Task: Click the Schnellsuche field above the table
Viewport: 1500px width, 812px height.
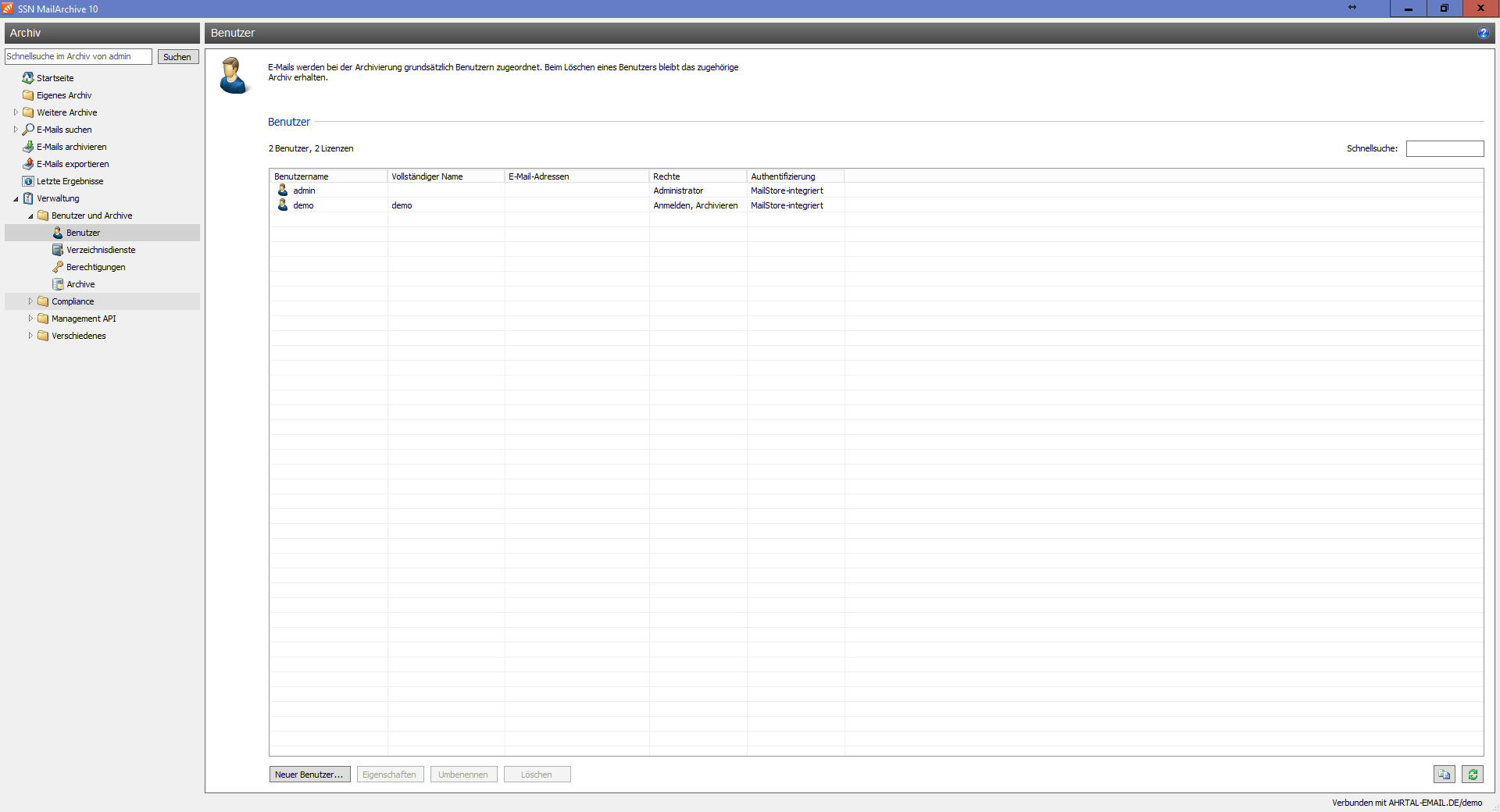Action: click(1445, 148)
